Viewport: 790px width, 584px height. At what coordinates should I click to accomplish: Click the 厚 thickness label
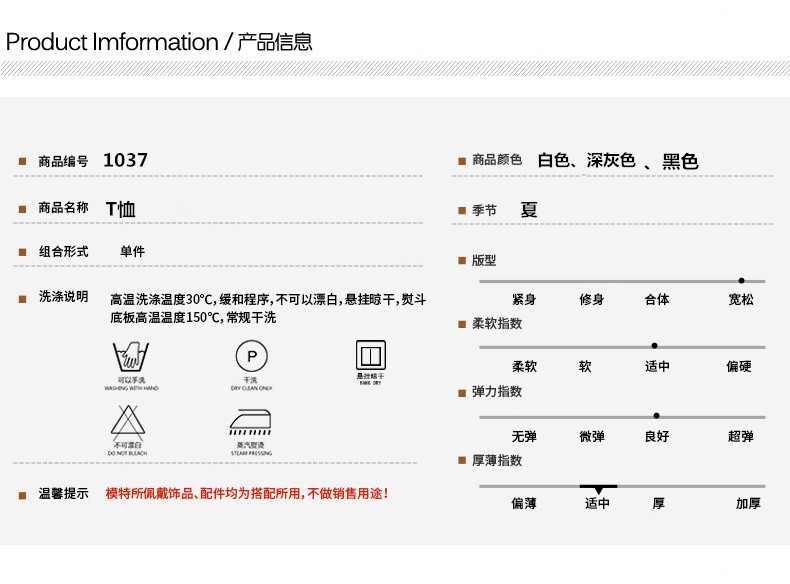tap(659, 503)
